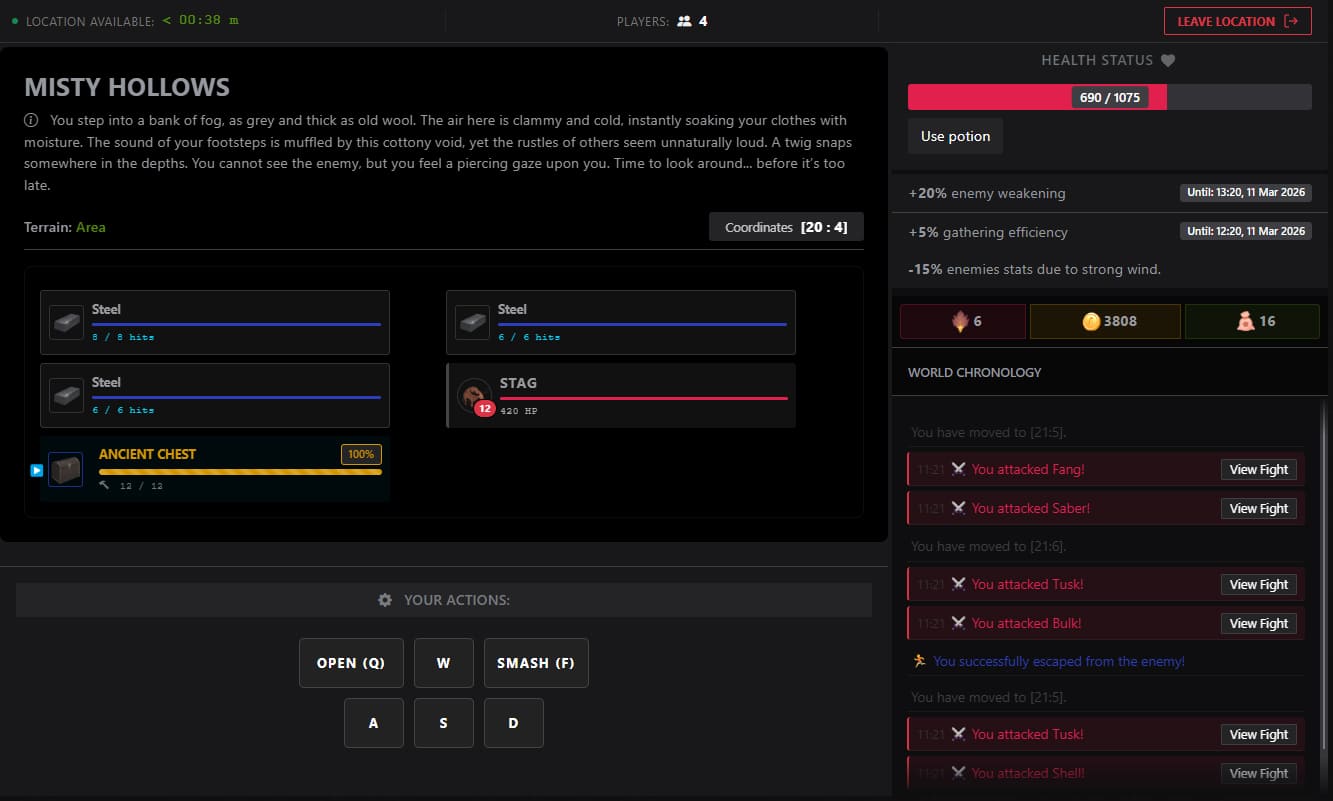Click the heart icon beside Health Status
Screen dimensions: 1333x801
(1168, 60)
